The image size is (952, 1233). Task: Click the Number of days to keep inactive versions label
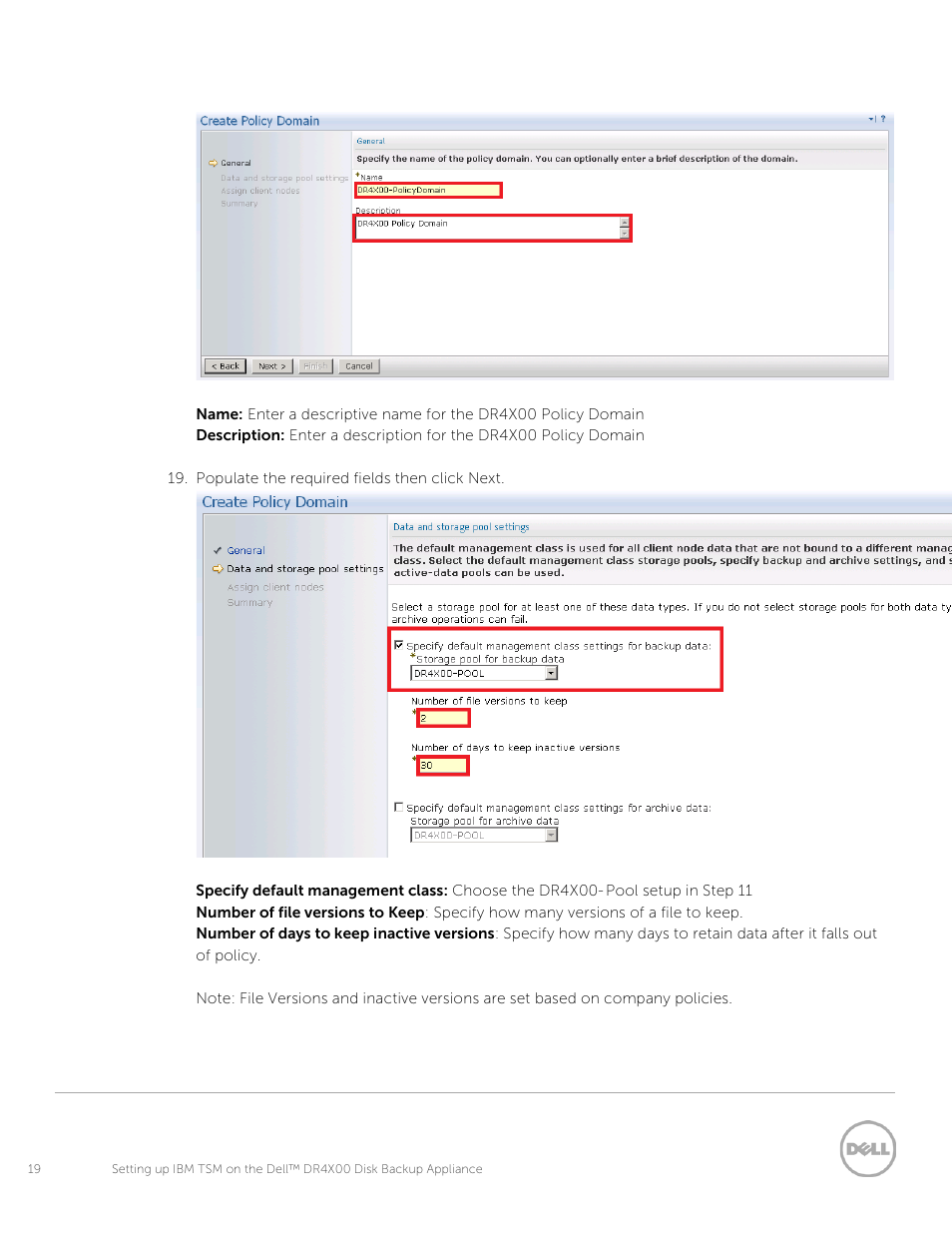(516, 748)
